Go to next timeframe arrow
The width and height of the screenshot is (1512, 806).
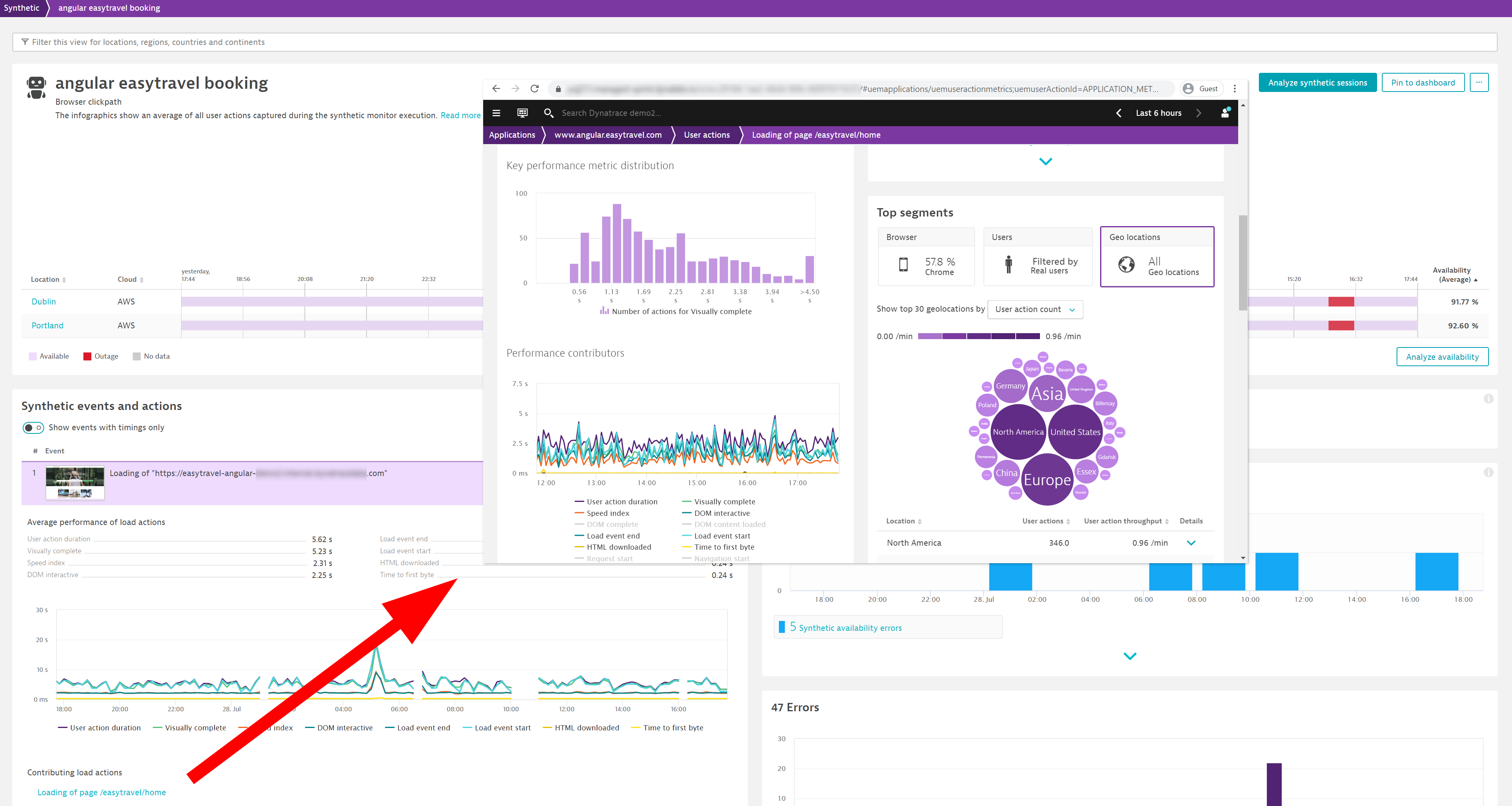(1198, 113)
